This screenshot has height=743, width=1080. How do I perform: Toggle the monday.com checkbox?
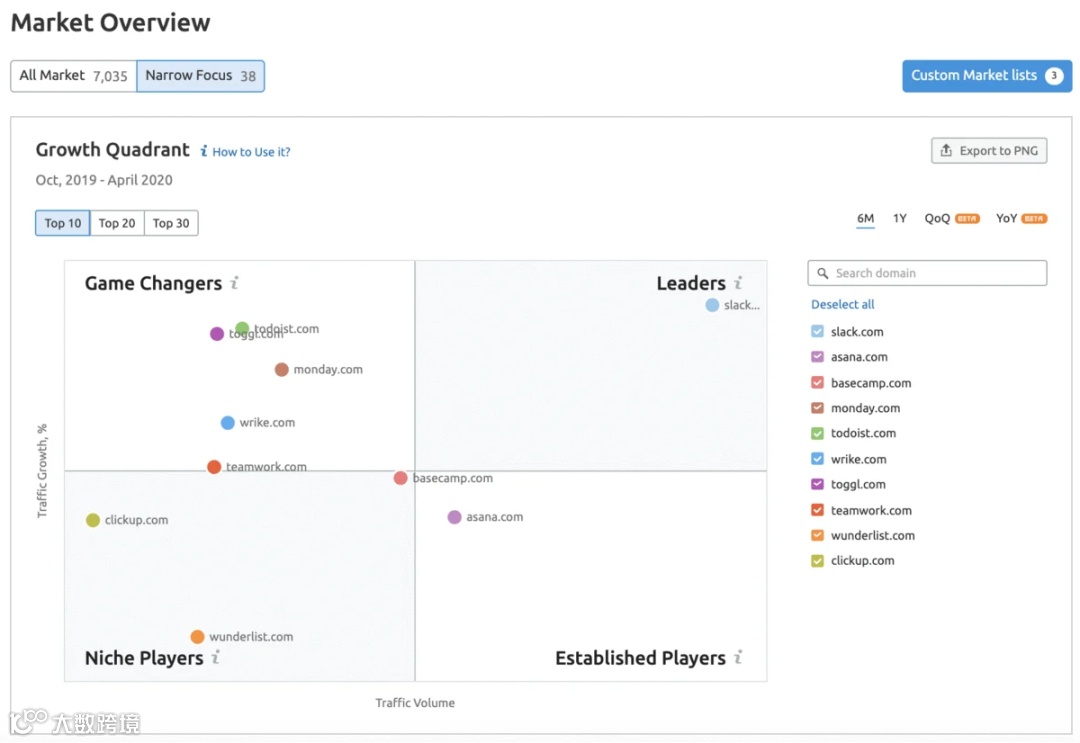pos(818,408)
